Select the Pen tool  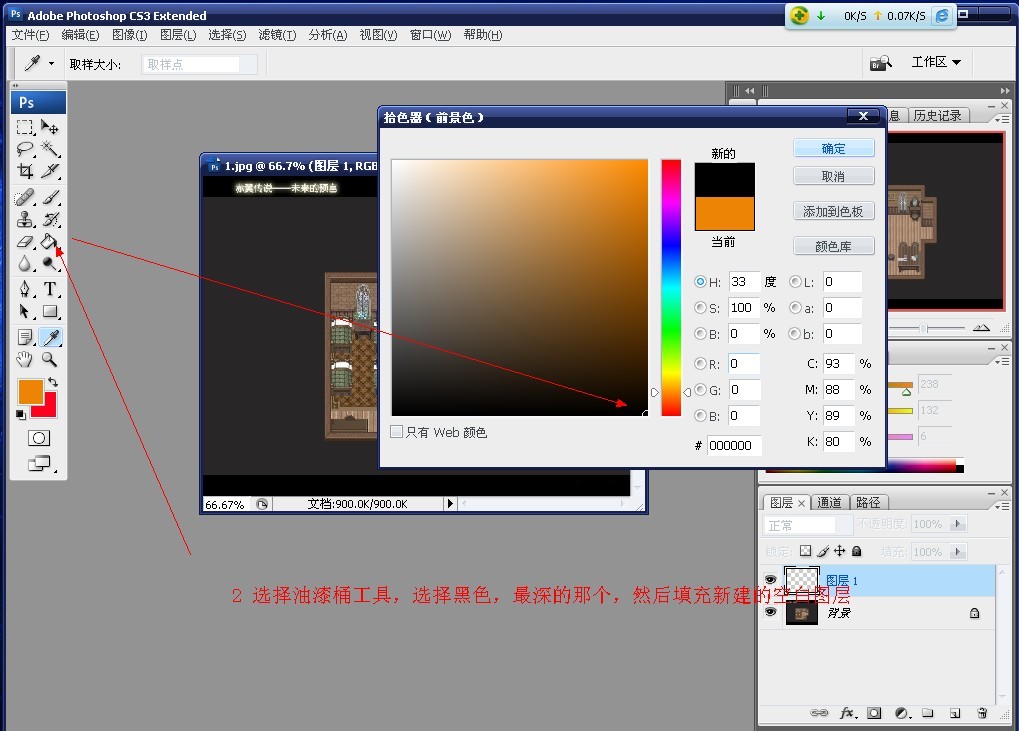tap(25, 289)
